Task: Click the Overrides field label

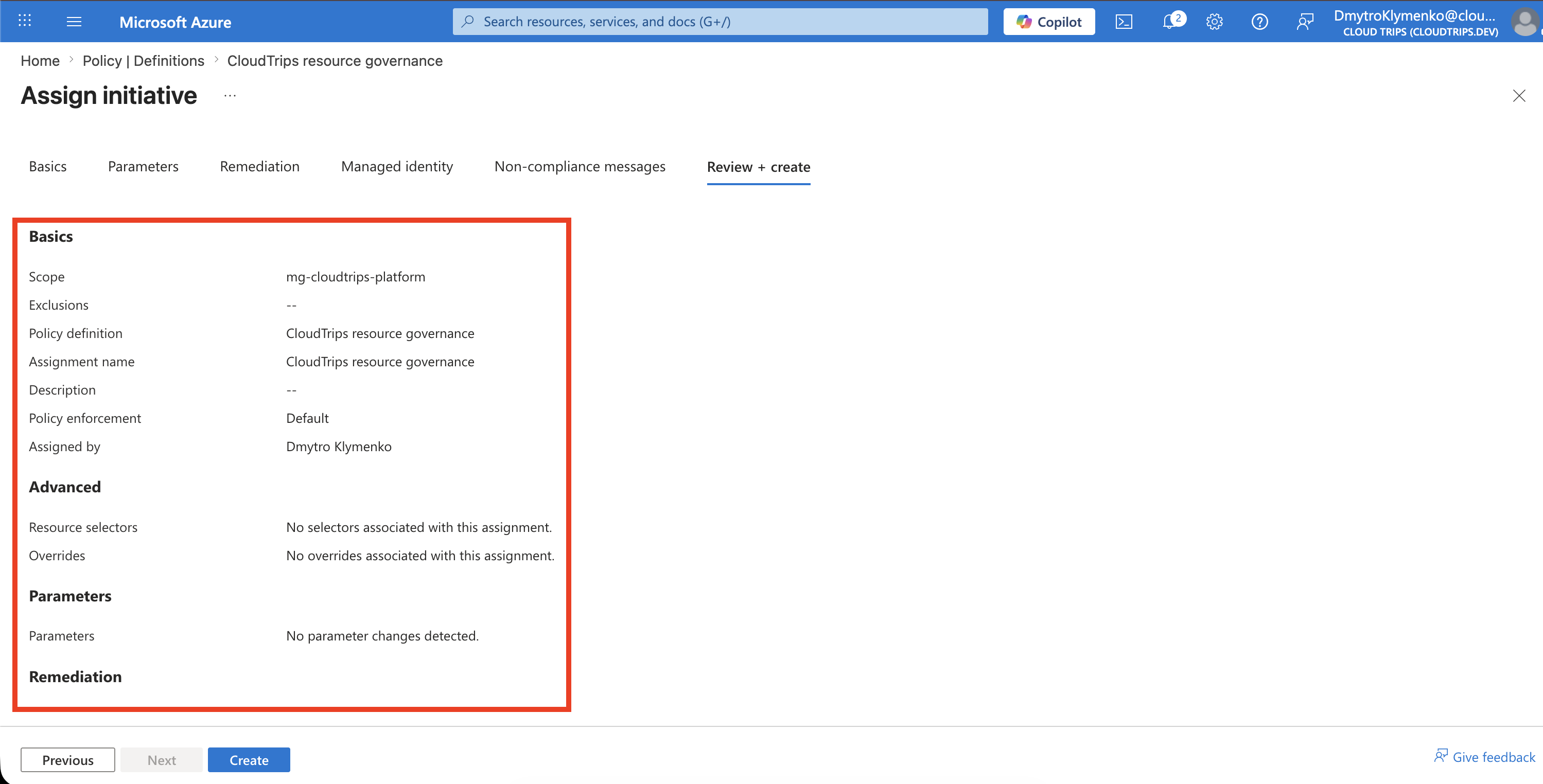Action: coord(57,555)
